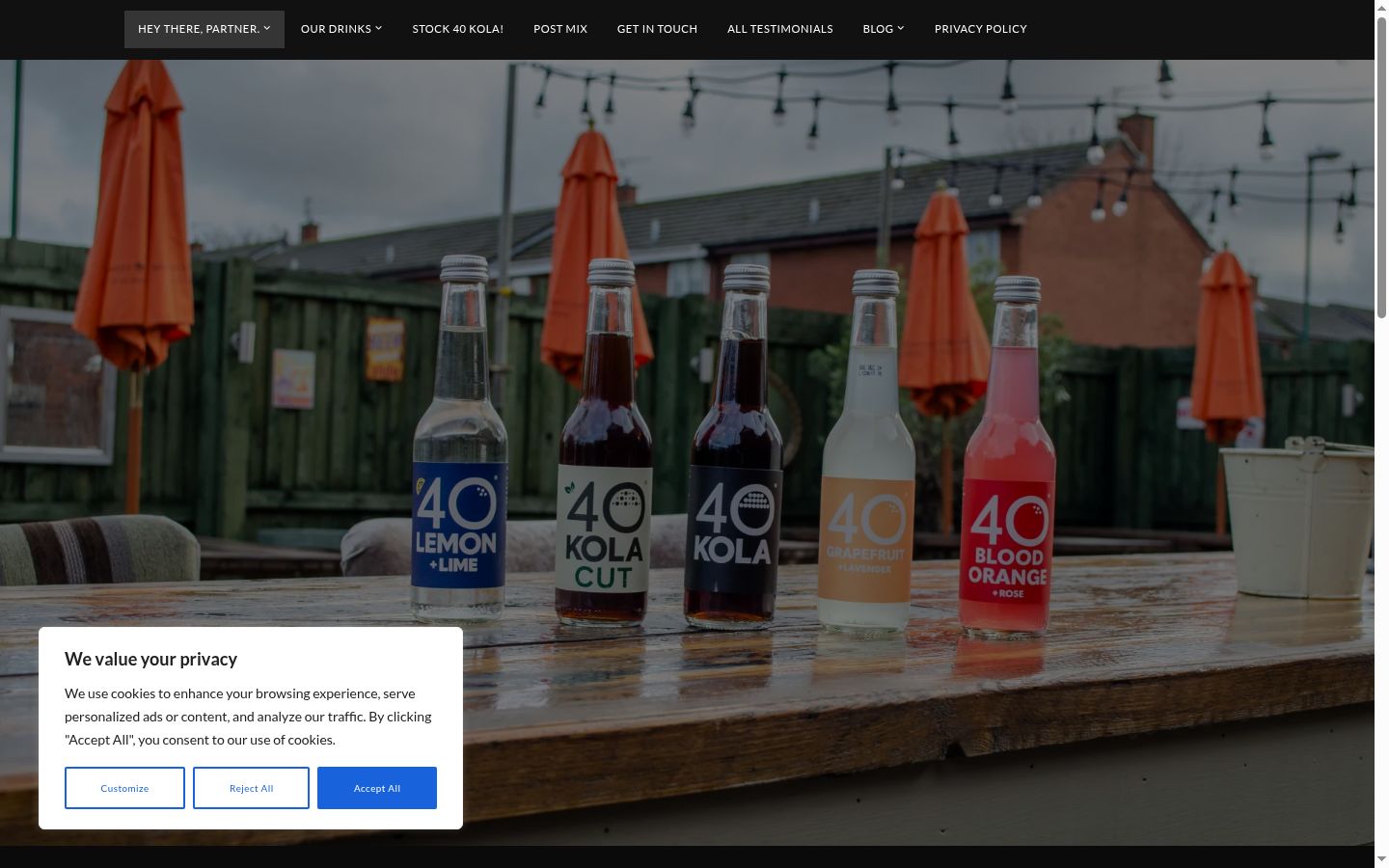Click the scrollbar down arrow
Screen dimensions: 1389x868
pos(1381,858)
